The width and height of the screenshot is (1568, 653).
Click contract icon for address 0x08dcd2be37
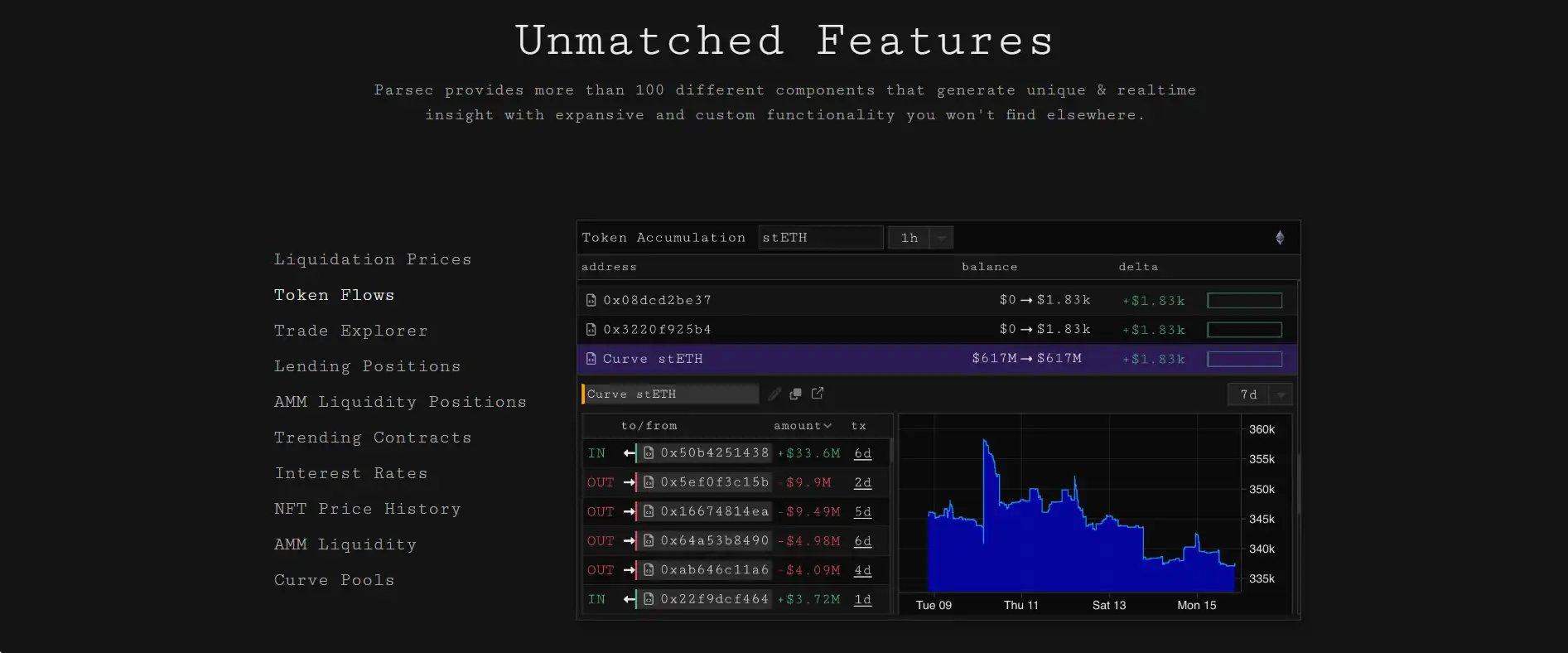pos(591,301)
